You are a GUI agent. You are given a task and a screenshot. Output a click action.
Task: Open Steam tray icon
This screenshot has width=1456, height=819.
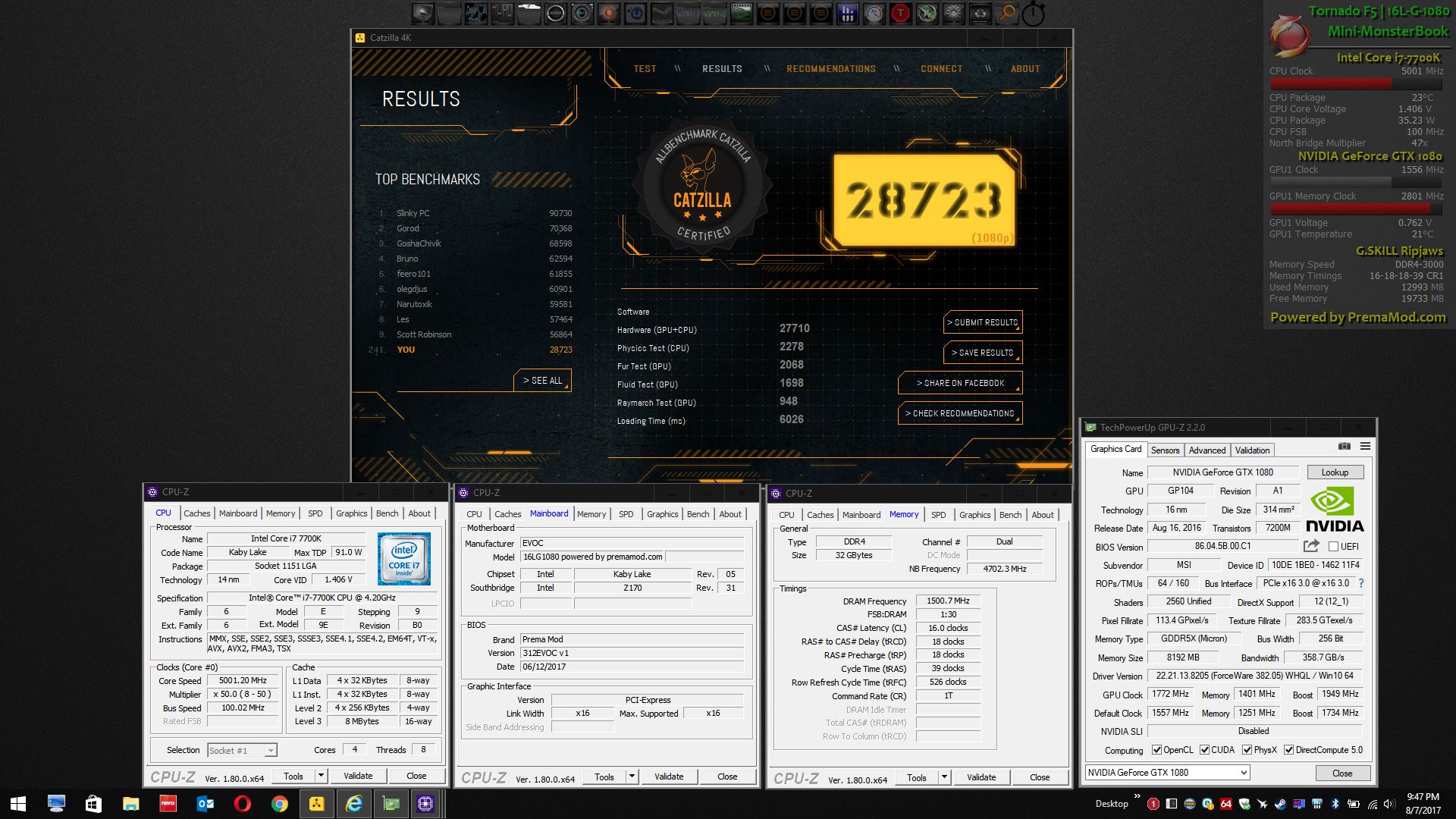tap(1280, 804)
